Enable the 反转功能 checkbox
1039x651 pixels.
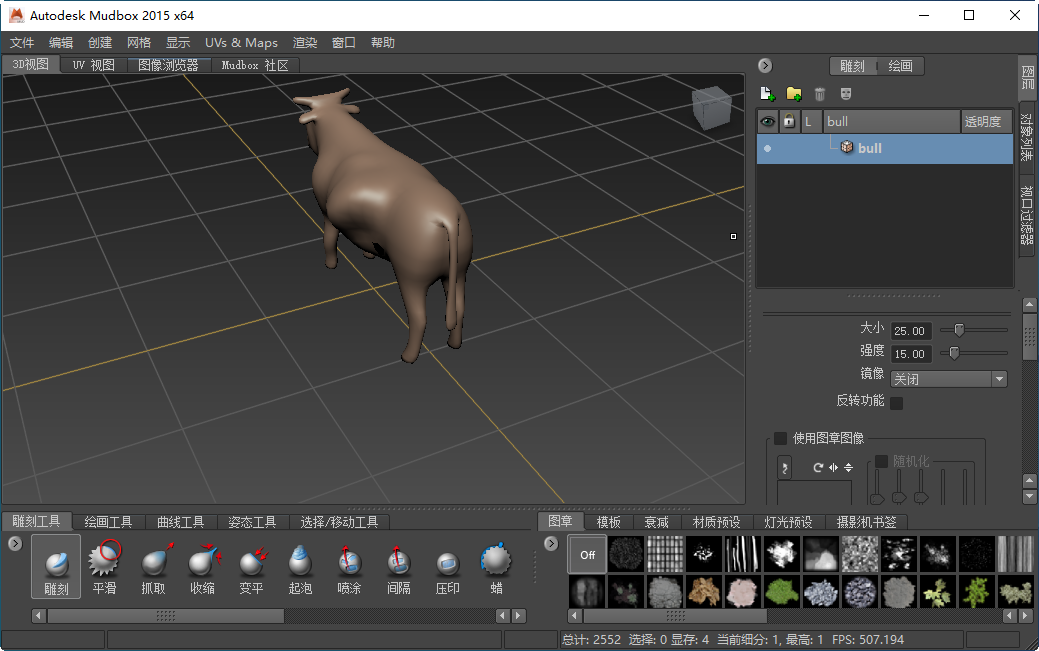coord(897,402)
